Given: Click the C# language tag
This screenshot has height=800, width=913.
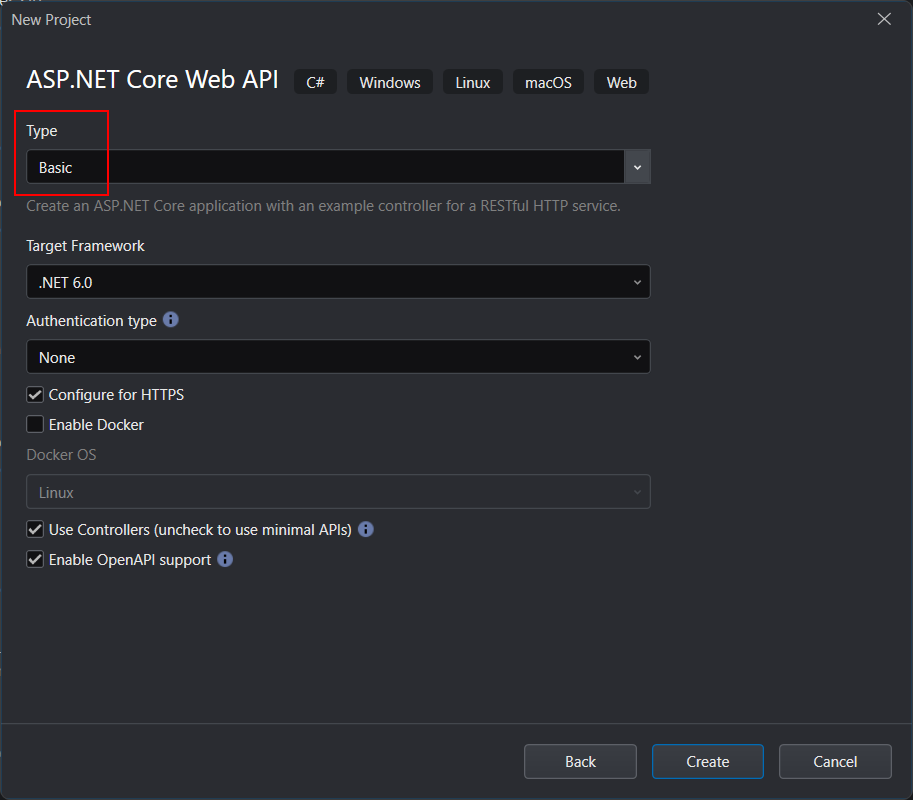Looking at the screenshot, I should (x=315, y=82).
